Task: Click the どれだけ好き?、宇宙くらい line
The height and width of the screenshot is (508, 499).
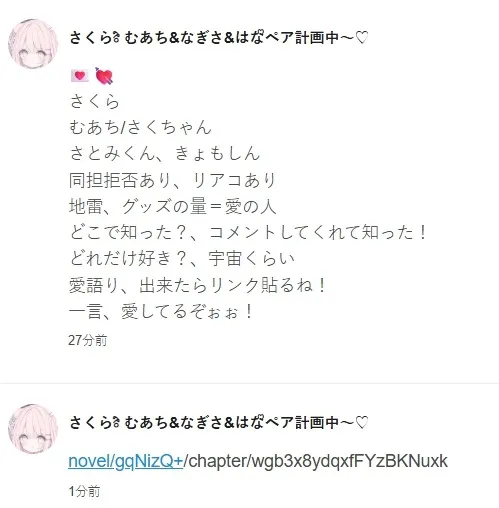Action: [x=182, y=259]
